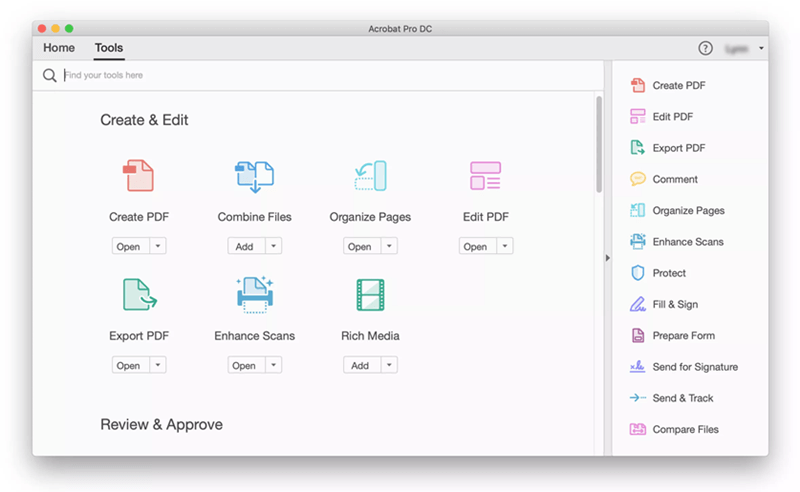Click the Fill & Sign label in sidebar
This screenshot has height=492, width=800.
675,305
